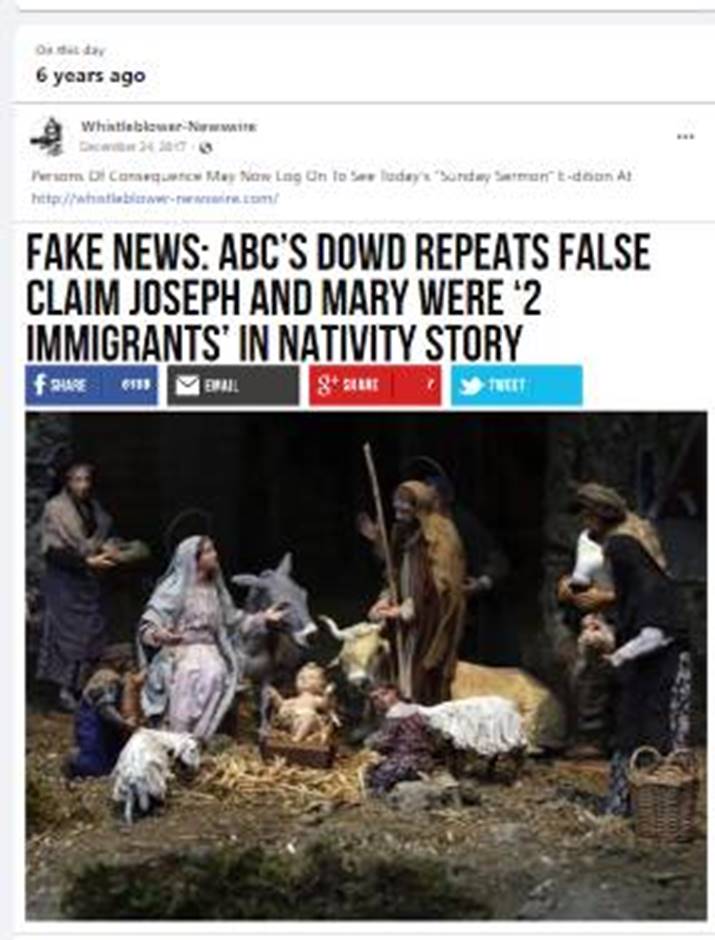Click the "6 years ago" memory heading
Viewport: 715px width, 940px height.
point(90,76)
